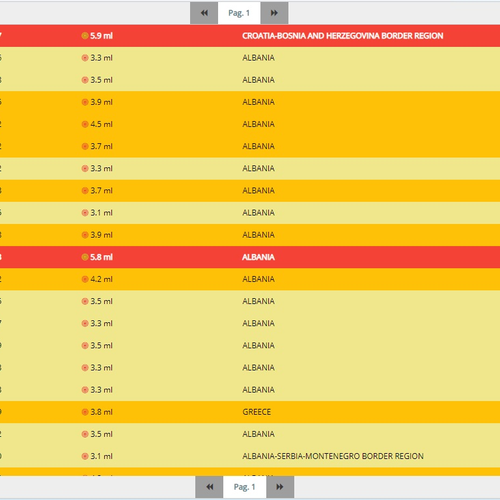Viewport: 500px width, 500px height.
Task: Click the first 3.3 ml ALBANIA row
Action: (x=250, y=58)
